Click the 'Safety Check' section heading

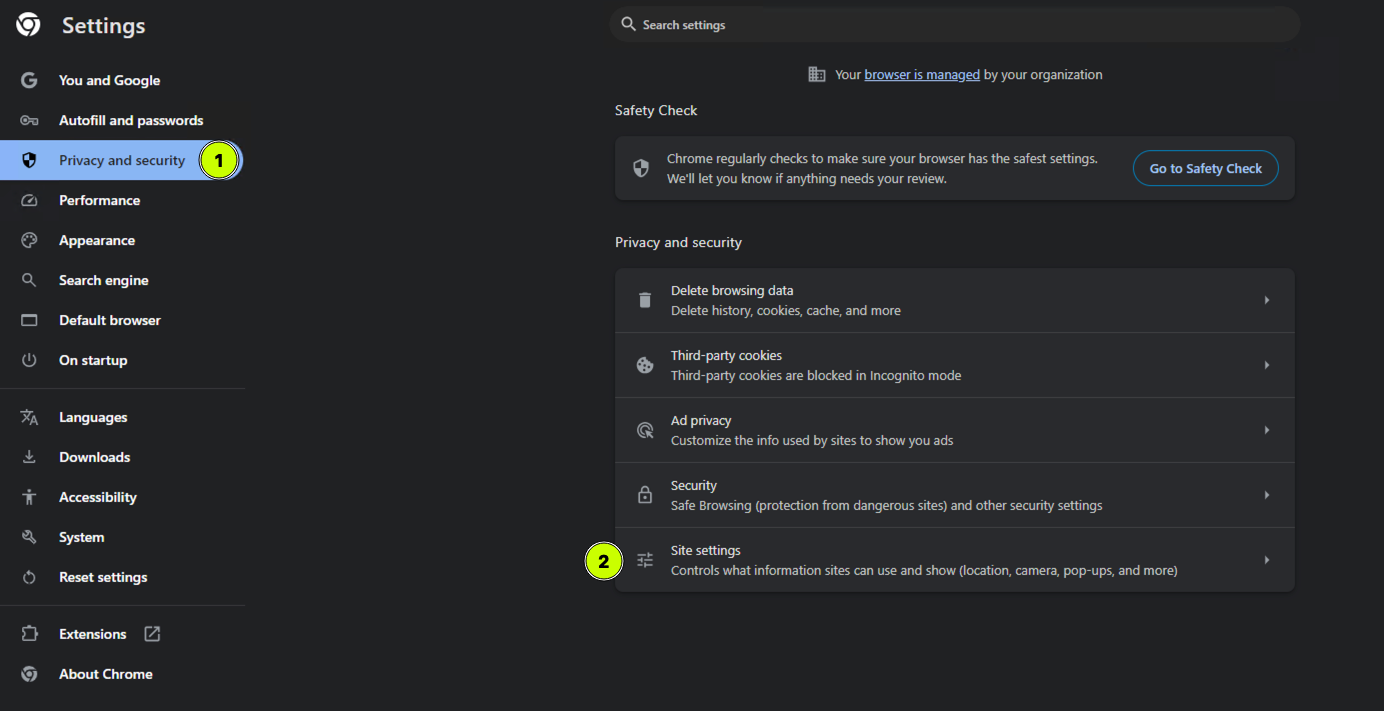[x=656, y=110]
